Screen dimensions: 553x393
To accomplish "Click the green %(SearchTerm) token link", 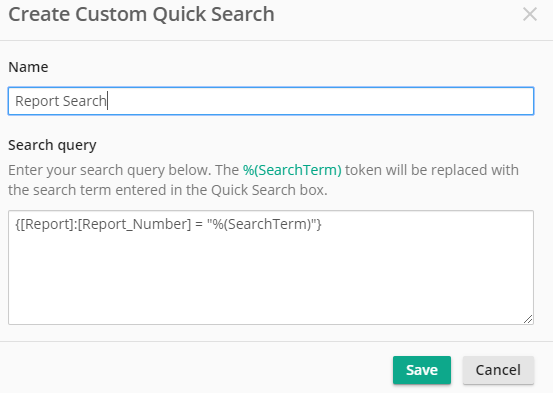I will pyautogui.click(x=292, y=170).
